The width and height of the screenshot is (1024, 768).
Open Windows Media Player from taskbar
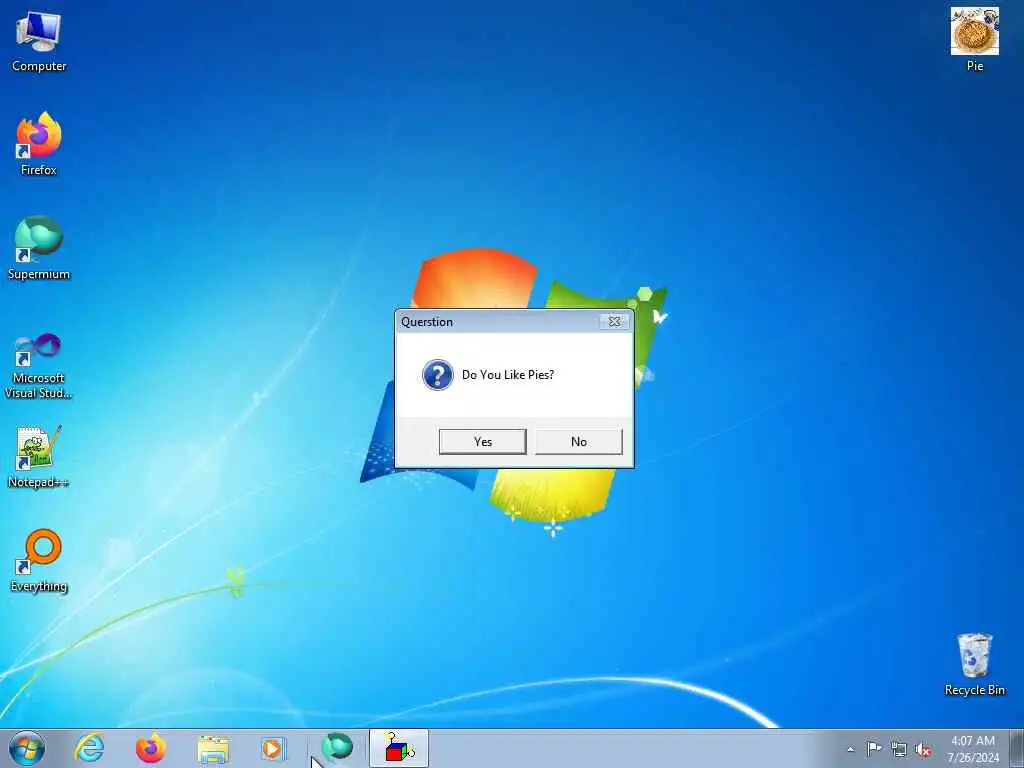273,748
